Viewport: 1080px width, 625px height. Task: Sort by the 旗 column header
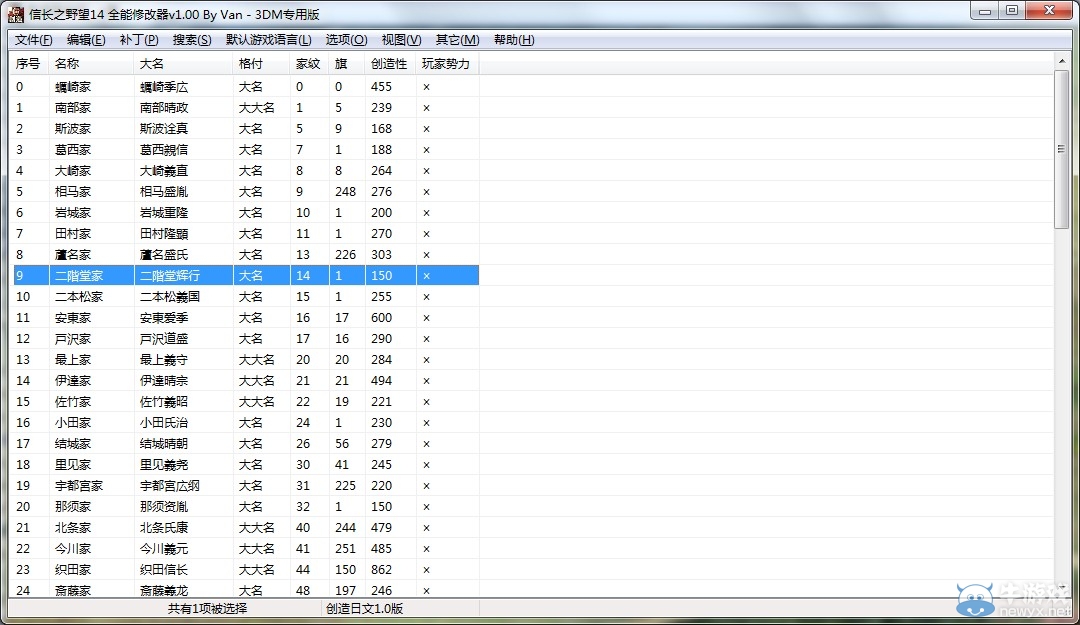[347, 63]
